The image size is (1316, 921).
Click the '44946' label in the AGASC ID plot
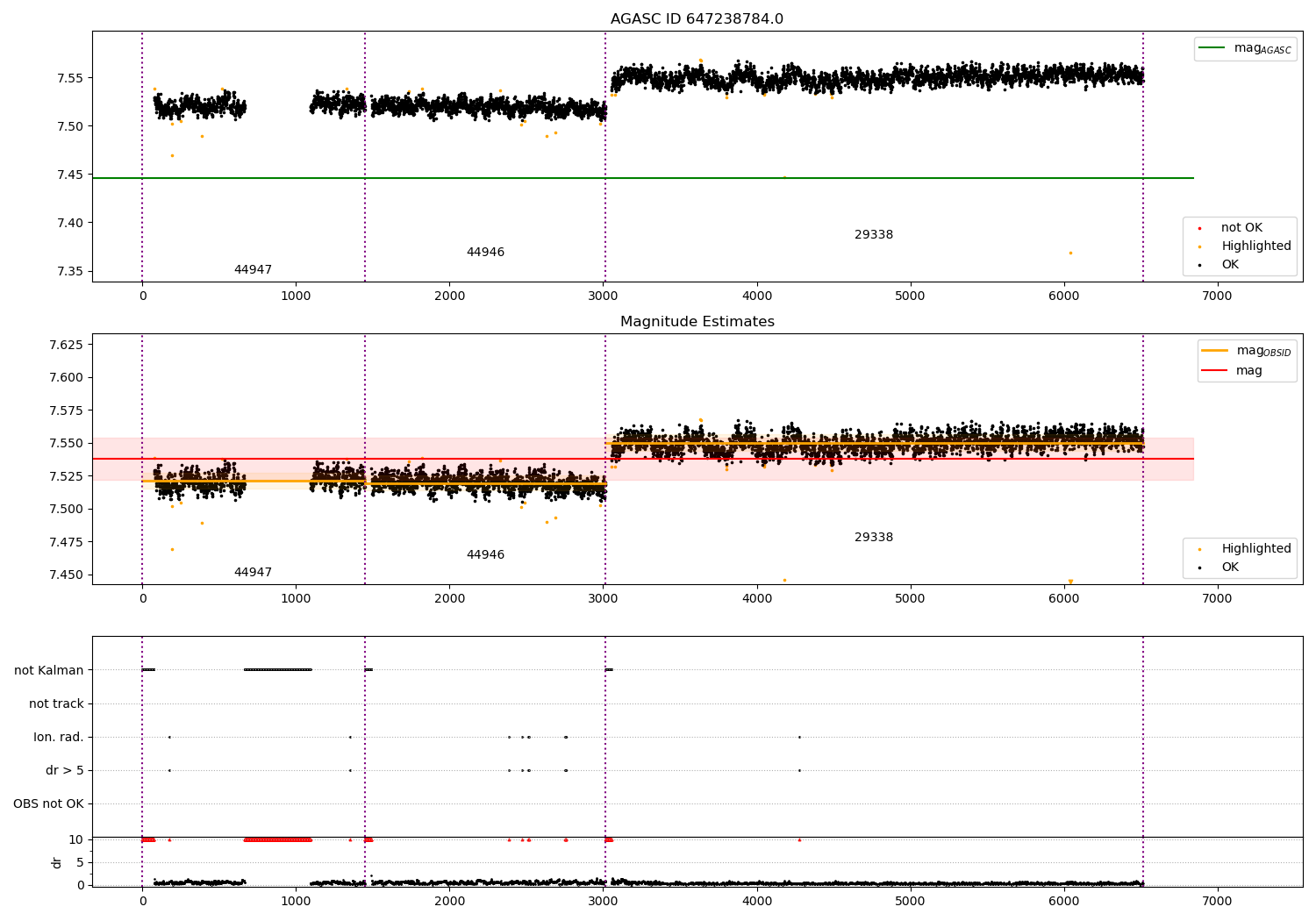pyautogui.click(x=485, y=253)
